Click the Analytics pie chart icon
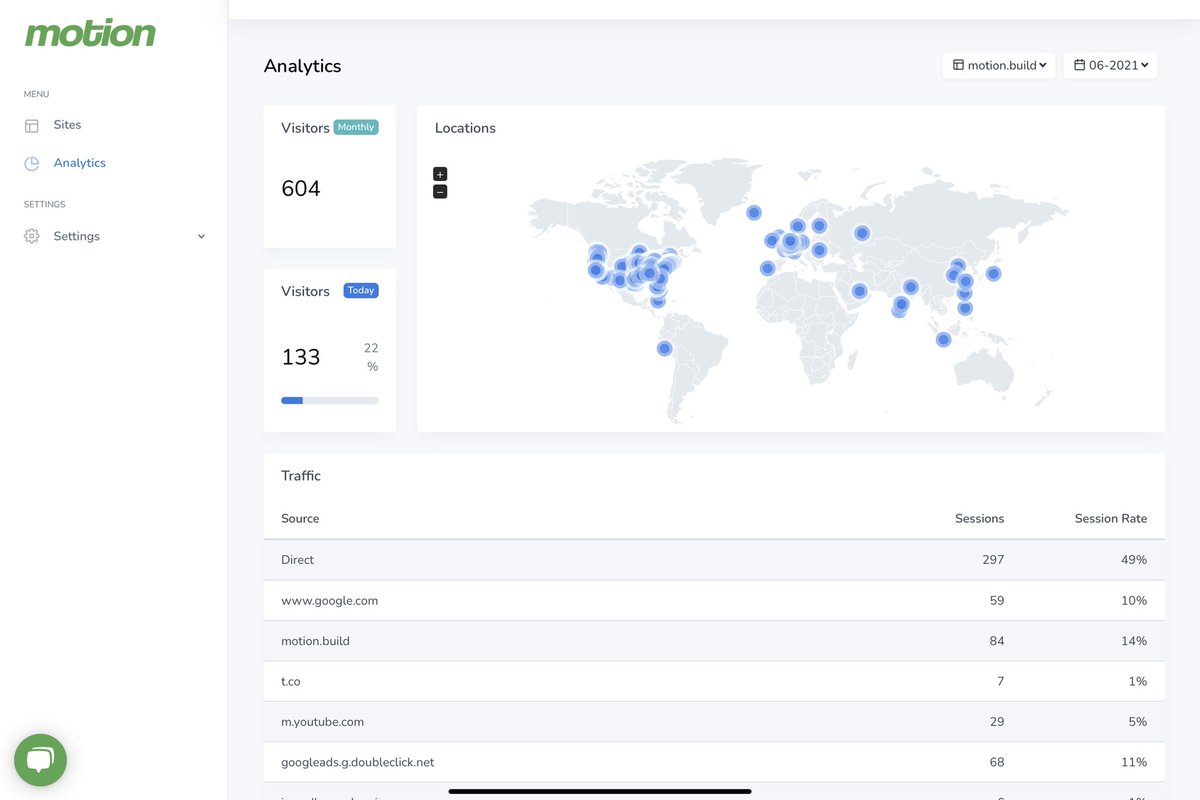The height and width of the screenshot is (800, 1200). coord(32,163)
